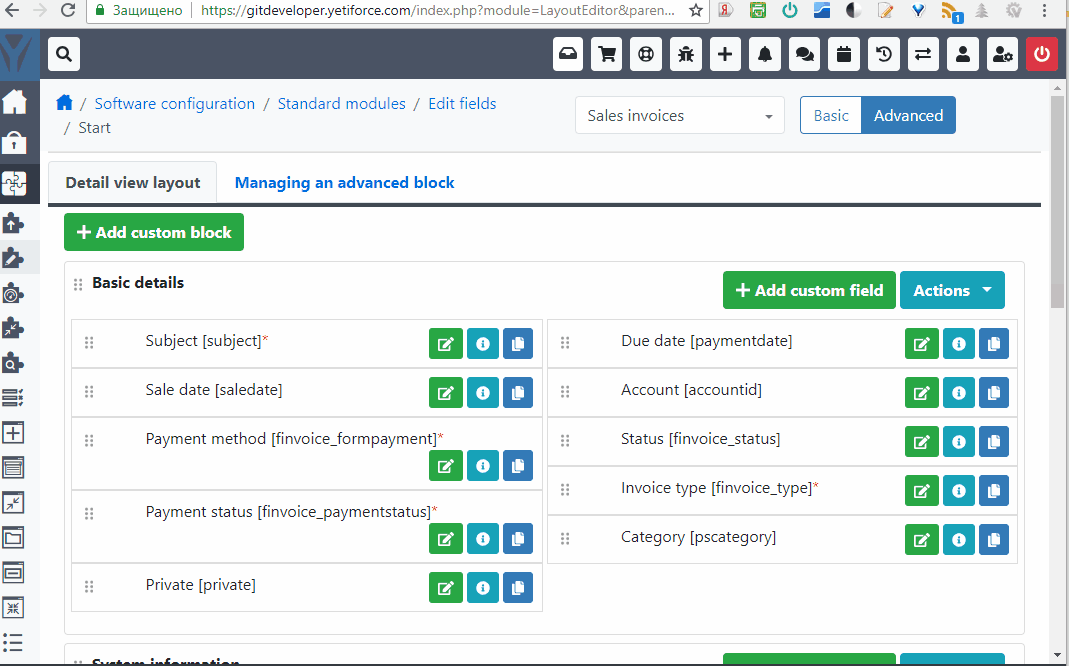Open the calendar icon in header
Image resolution: width=1069 pixels, height=666 pixels.
click(x=844, y=54)
